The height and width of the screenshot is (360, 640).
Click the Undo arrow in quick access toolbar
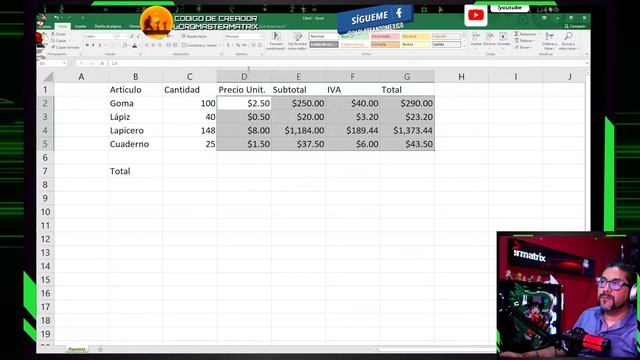[56, 18]
